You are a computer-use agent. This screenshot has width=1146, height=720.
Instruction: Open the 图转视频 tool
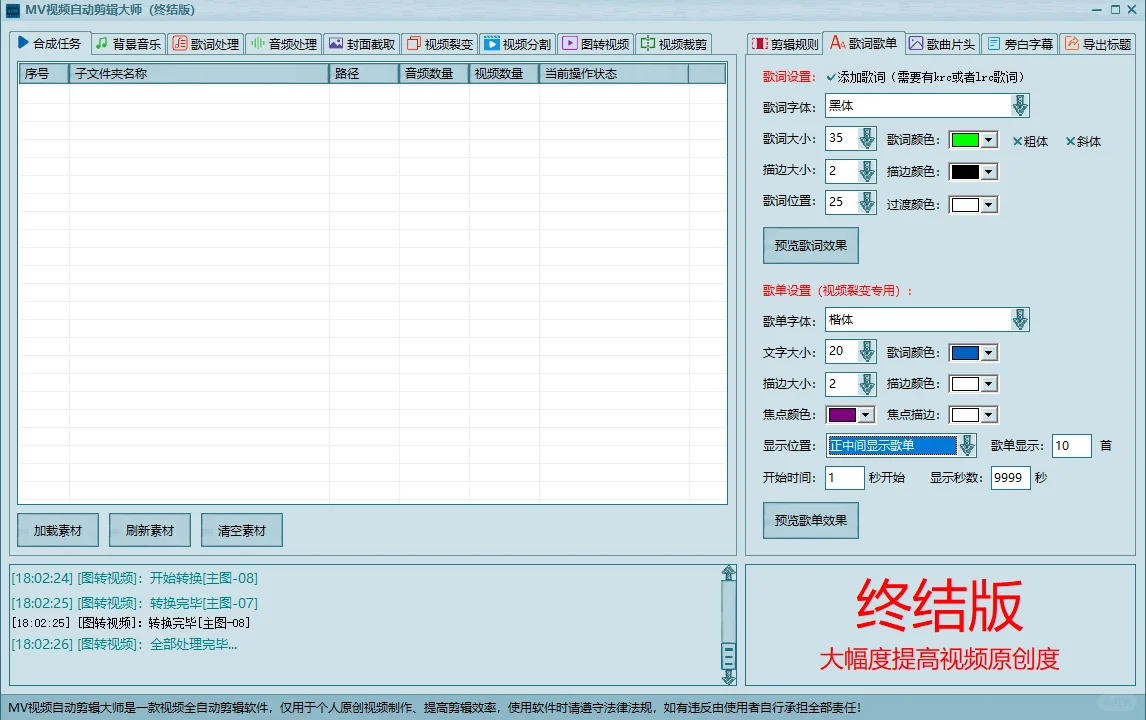coord(597,43)
